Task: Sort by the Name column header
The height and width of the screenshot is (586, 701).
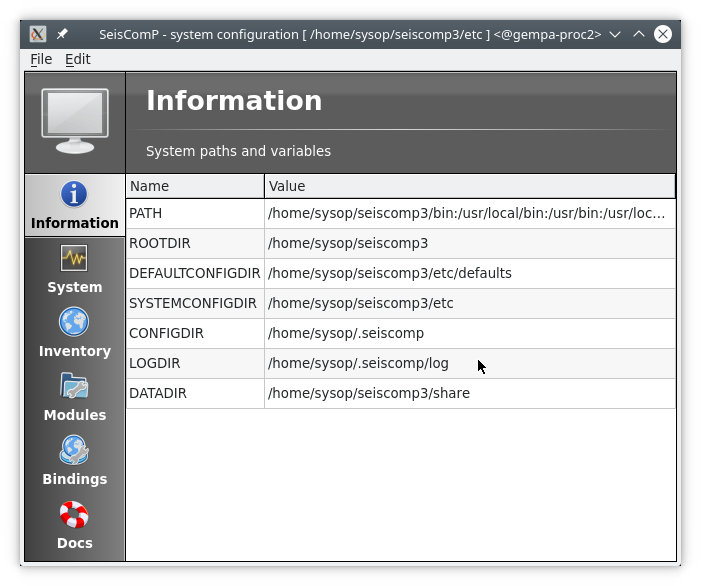Action: pyautogui.click(x=195, y=186)
